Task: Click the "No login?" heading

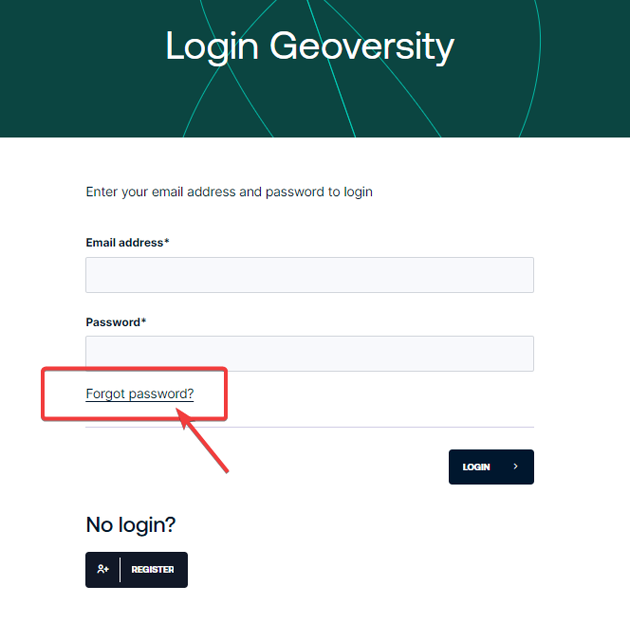Action: click(x=131, y=524)
